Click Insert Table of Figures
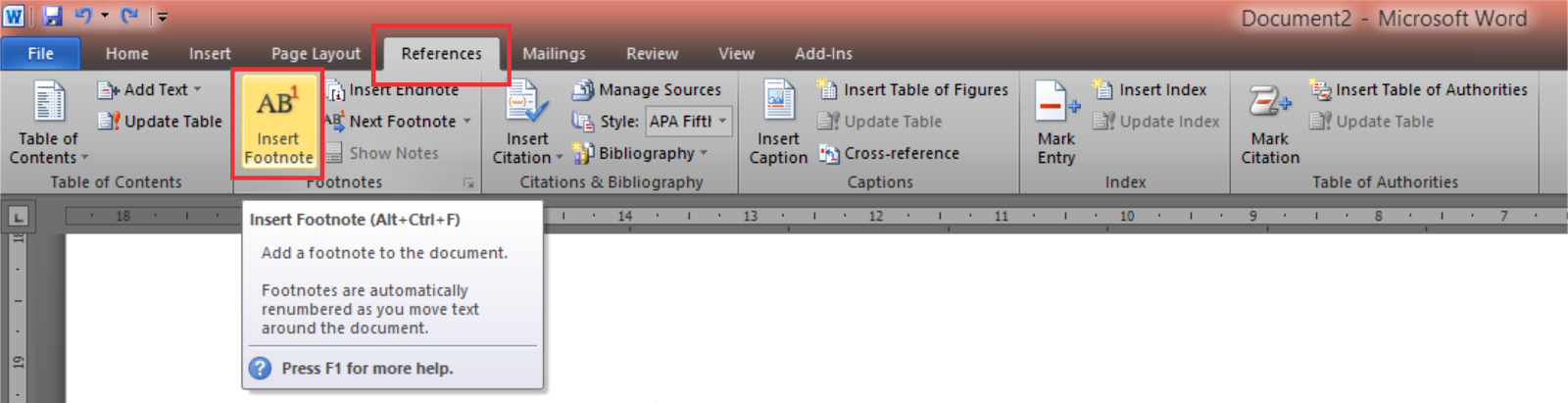1568x403 pixels. (913, 89)
